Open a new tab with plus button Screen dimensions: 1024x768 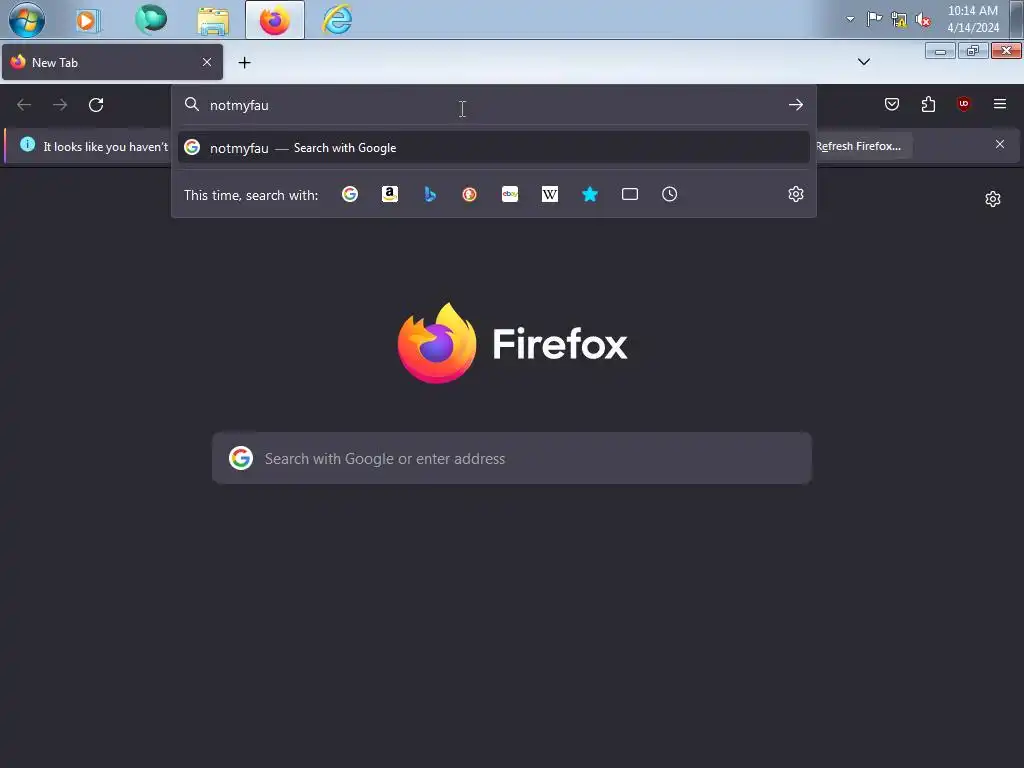coord(244,63)
